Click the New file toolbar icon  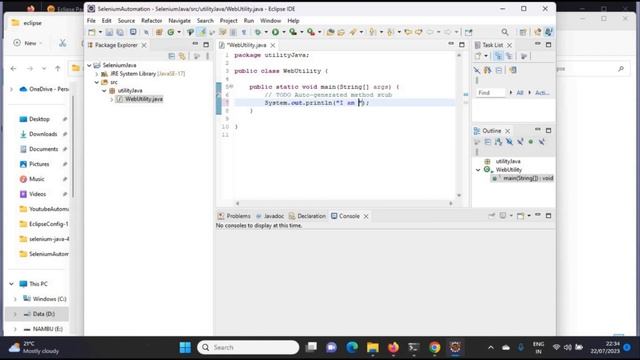(92, 32)
